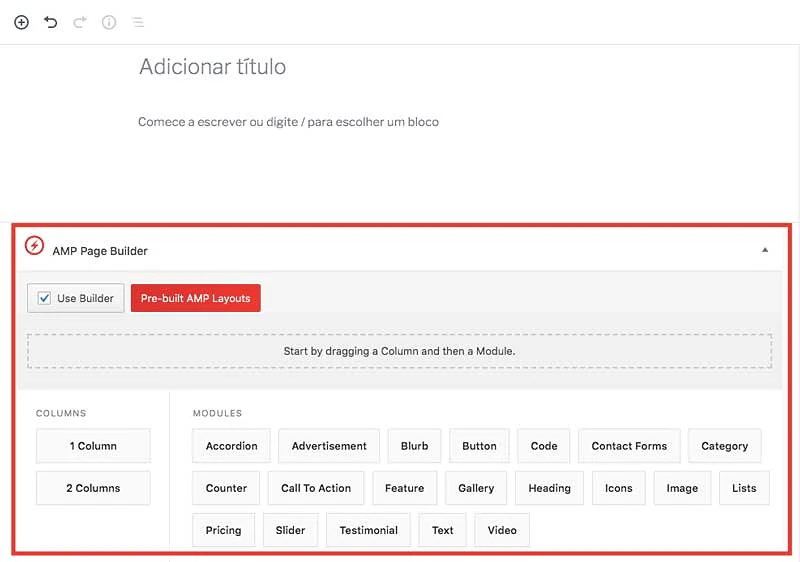Choose the Advertisement module
The image size is (800, 562).
pyautogui.click(x=329, y=446)
